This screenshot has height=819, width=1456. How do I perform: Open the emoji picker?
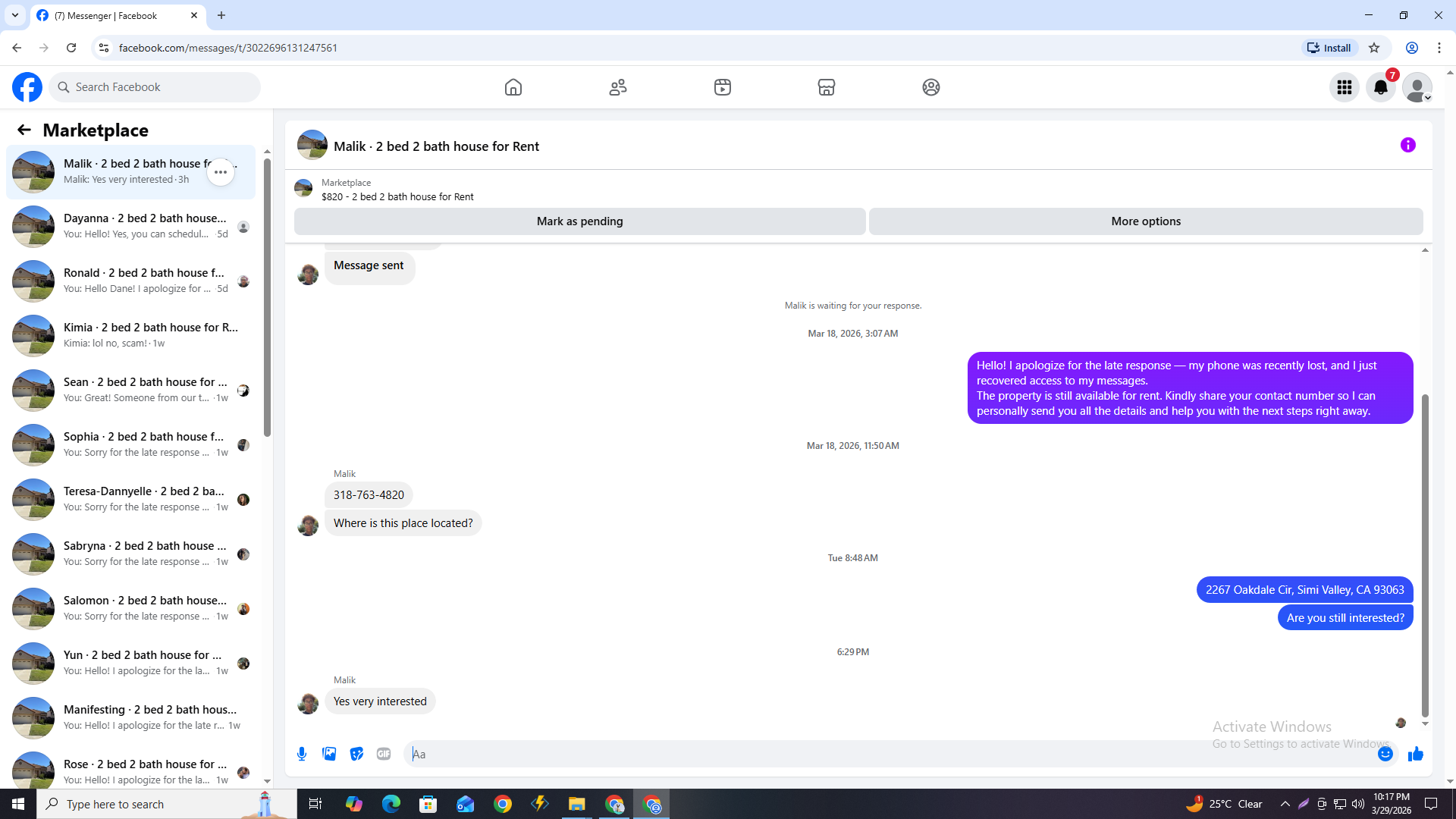(x=1385, y=754)
